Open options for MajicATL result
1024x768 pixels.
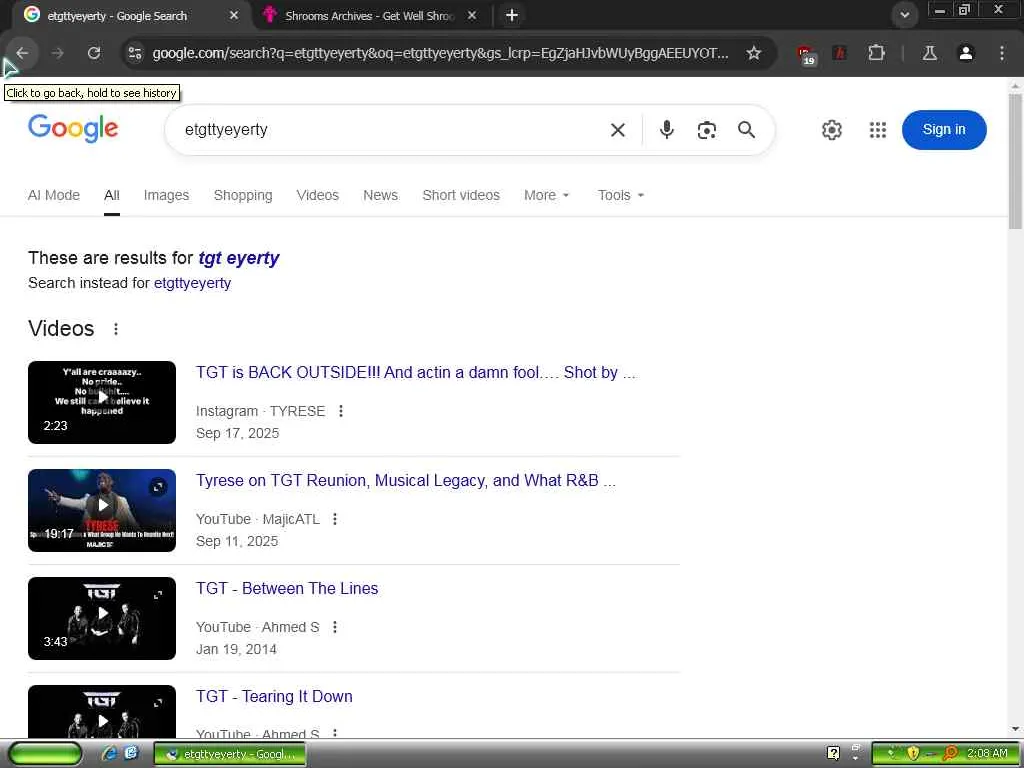click(x=334, y=519)
